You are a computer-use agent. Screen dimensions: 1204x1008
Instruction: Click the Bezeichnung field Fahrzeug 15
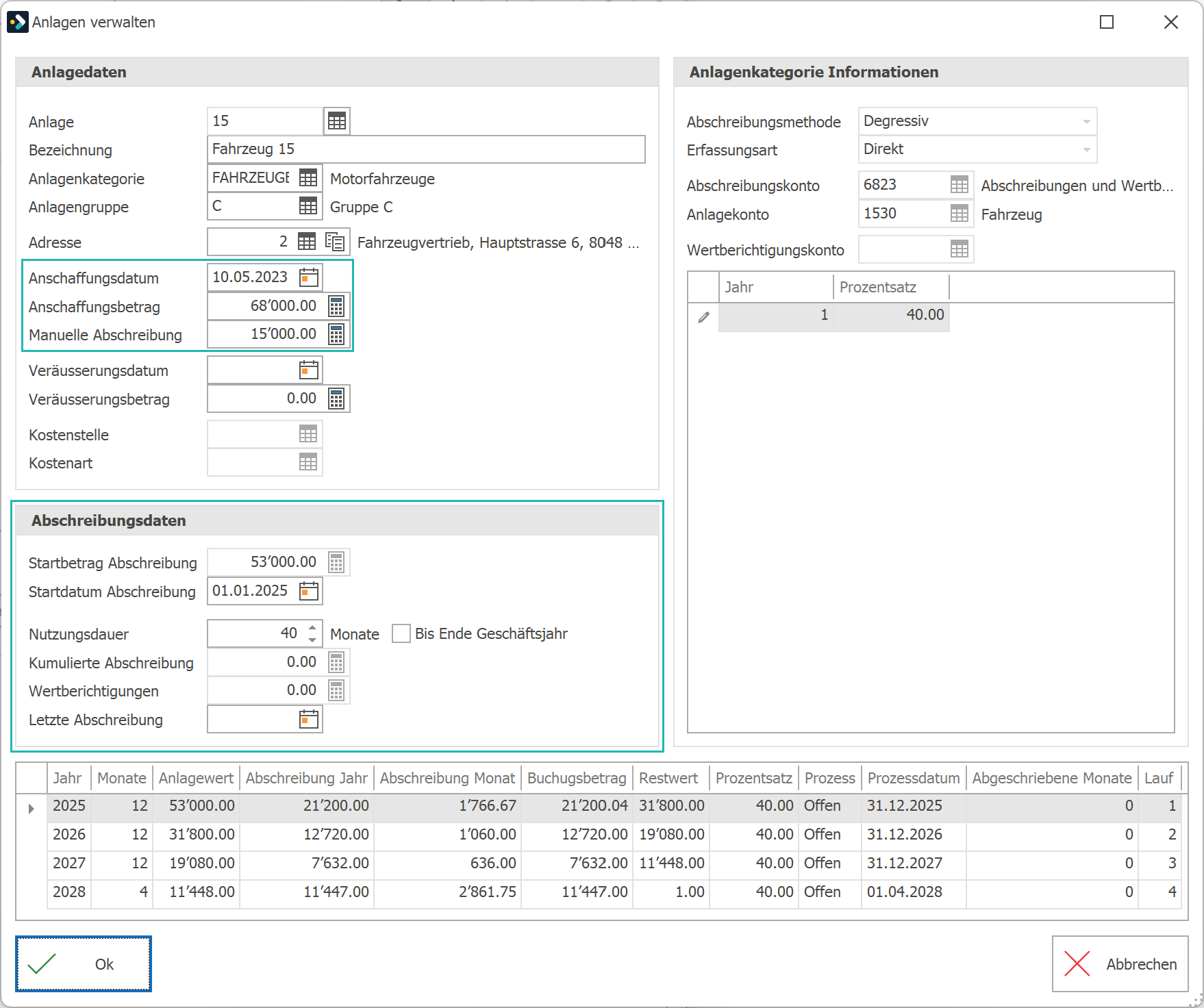point(426,149)
